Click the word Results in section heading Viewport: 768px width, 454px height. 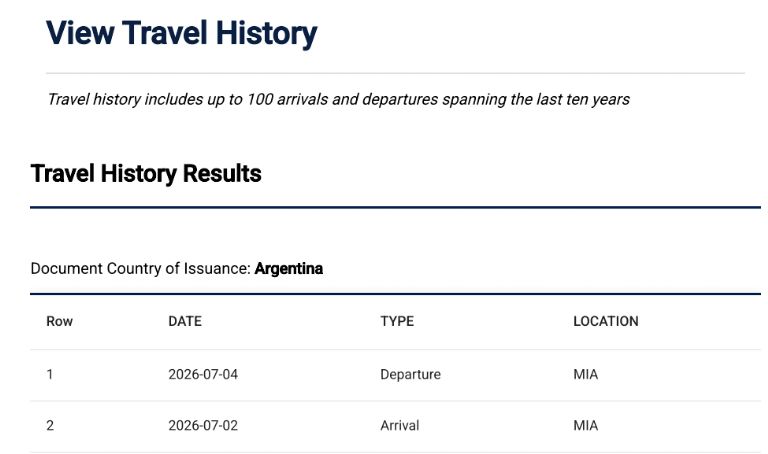tap(222, 173)
